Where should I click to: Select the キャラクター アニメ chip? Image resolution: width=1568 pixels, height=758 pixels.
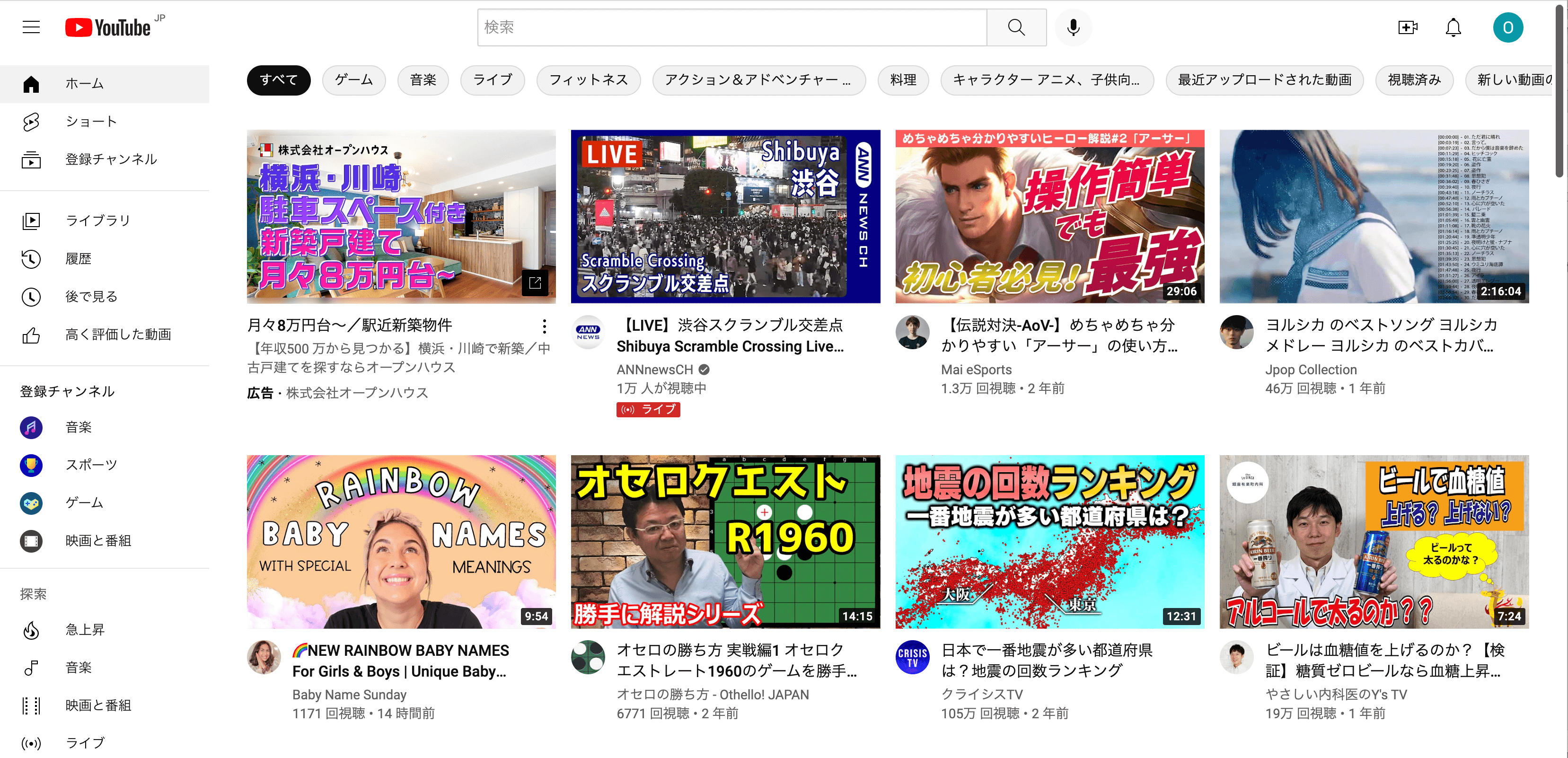tap(1046, 80)
